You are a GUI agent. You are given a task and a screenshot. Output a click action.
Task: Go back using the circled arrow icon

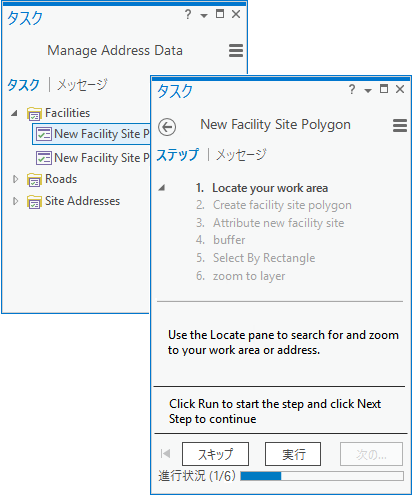pos(167,127)
